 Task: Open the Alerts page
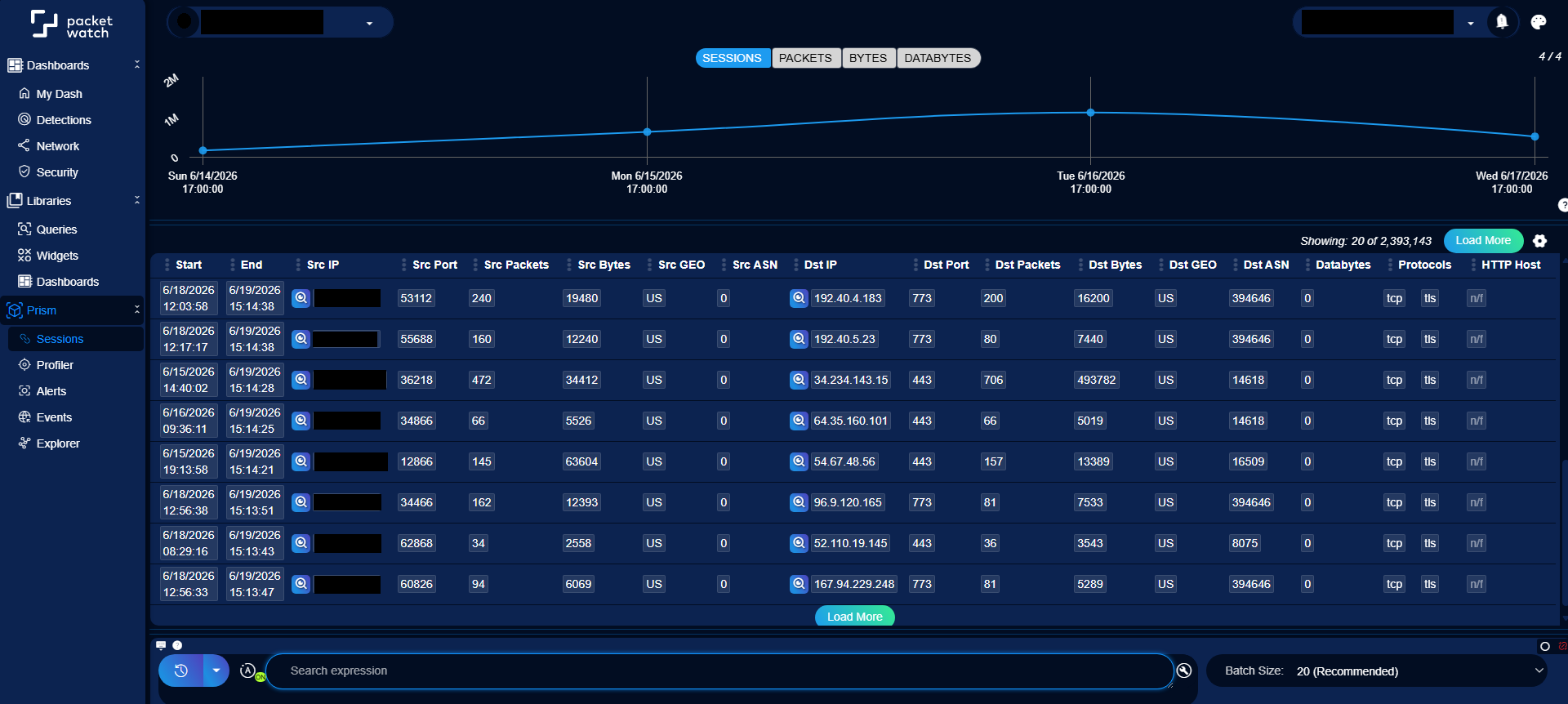coord(51,391)
